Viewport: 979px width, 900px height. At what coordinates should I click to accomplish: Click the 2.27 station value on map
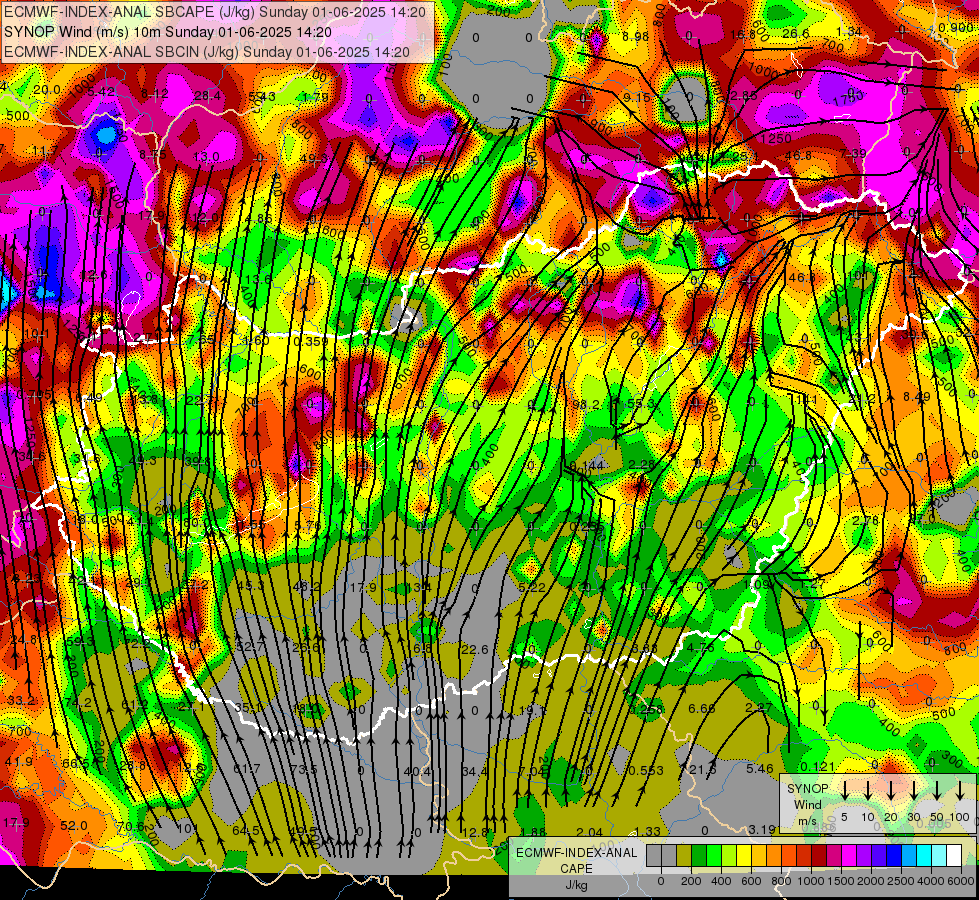coord(759,708)
